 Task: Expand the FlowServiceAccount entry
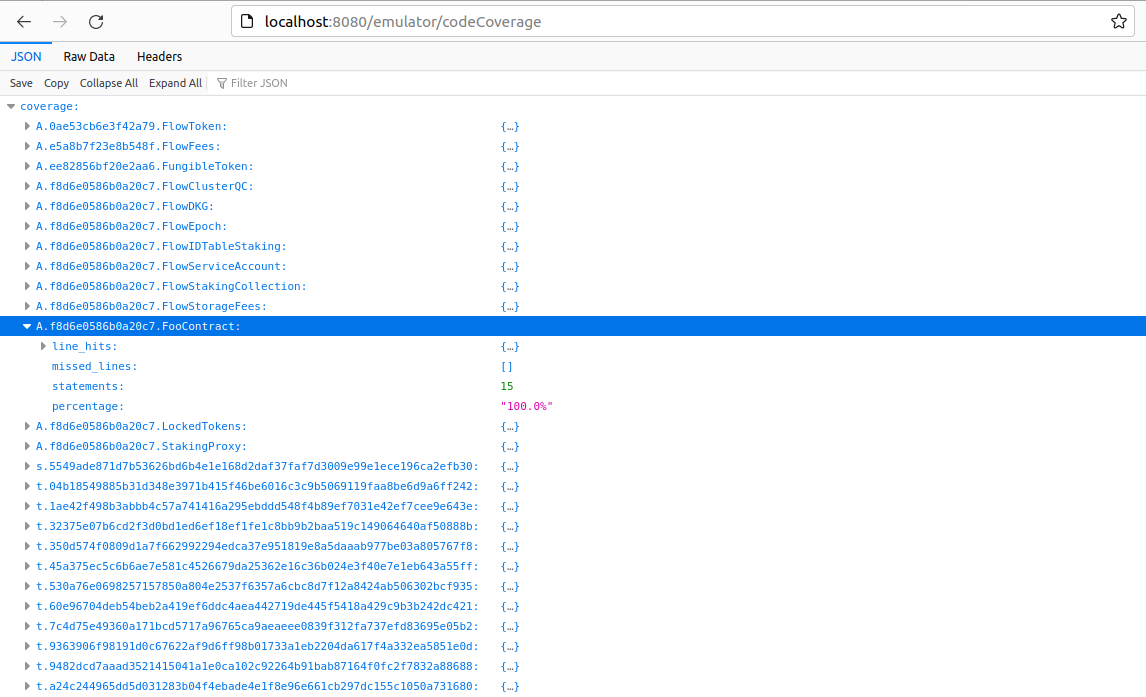click(27, 267)
